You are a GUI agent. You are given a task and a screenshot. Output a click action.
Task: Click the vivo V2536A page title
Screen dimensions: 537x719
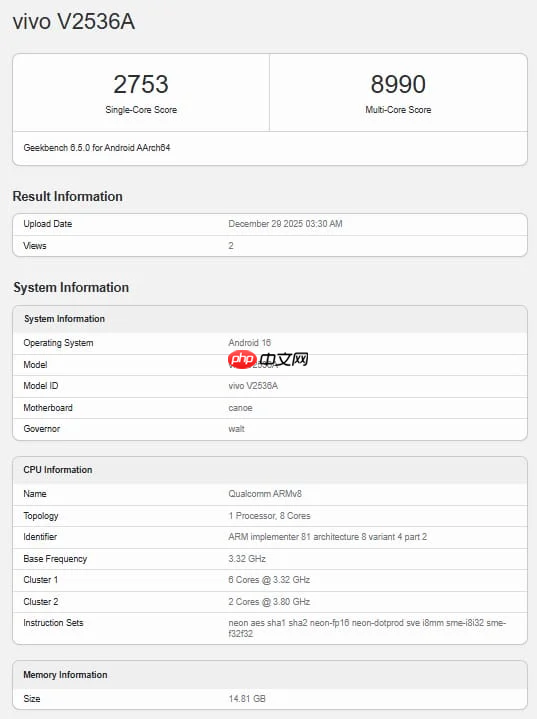point(74,22)
